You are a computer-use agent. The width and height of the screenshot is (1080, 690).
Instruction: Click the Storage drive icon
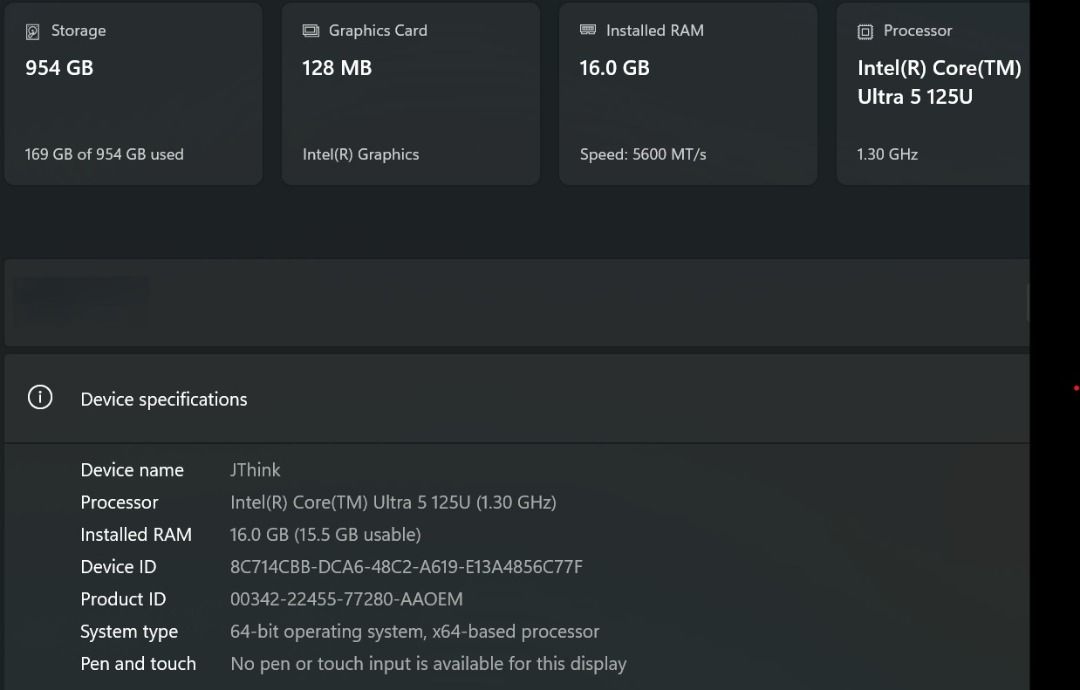pos(33,31)
